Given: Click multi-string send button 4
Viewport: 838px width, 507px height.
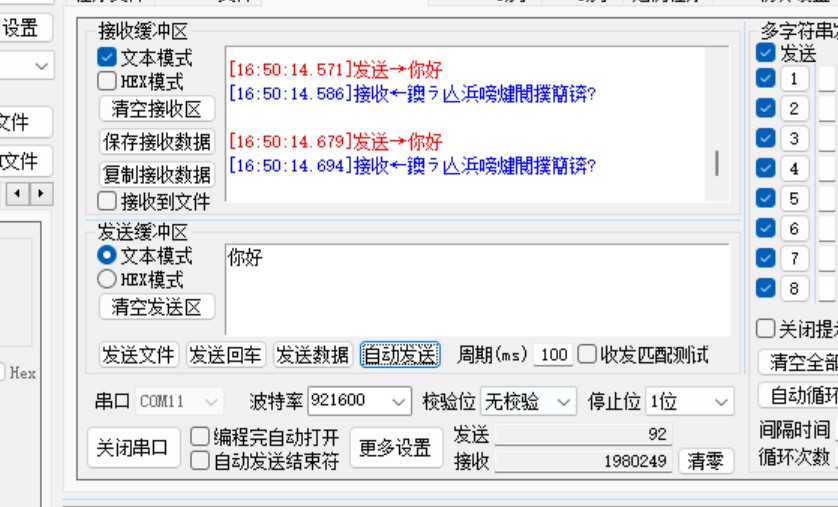Looking at the screenshot, I should click(x=794, y=168).
